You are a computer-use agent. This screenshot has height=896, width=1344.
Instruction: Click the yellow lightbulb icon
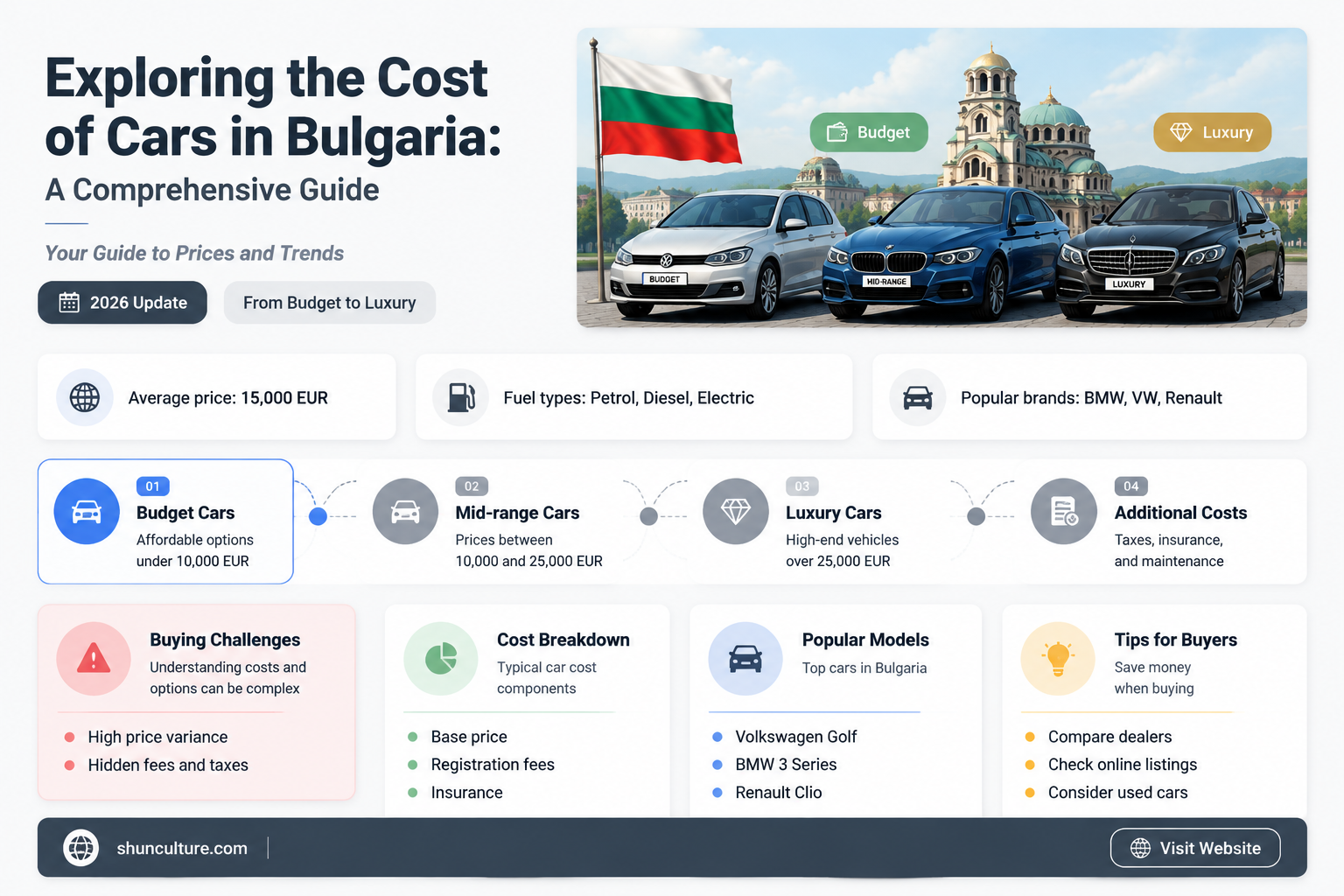[x=1058, y=658]
